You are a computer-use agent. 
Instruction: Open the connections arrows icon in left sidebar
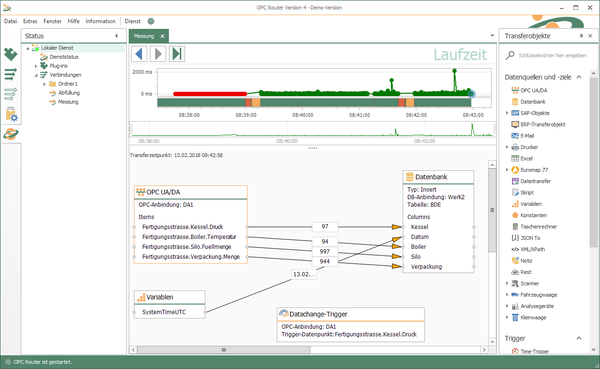(x=10, y=74)
